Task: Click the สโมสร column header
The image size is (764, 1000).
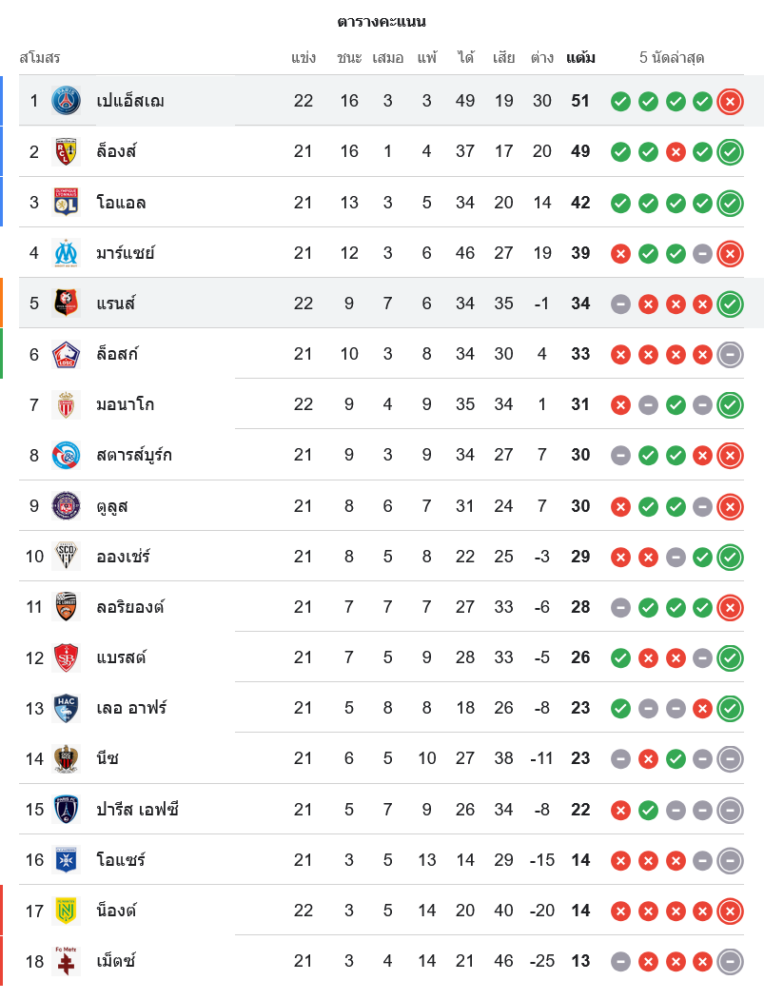Action: (x=40, y=58)
